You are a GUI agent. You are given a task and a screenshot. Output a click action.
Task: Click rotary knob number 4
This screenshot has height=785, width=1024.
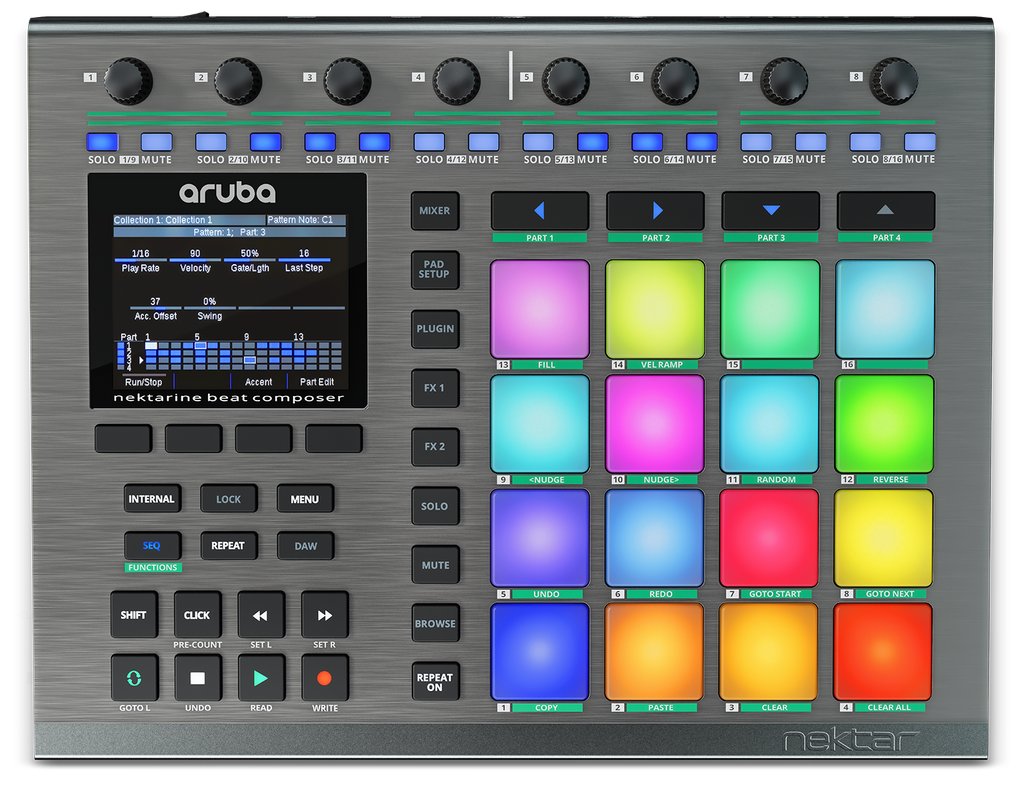point(456,81)
